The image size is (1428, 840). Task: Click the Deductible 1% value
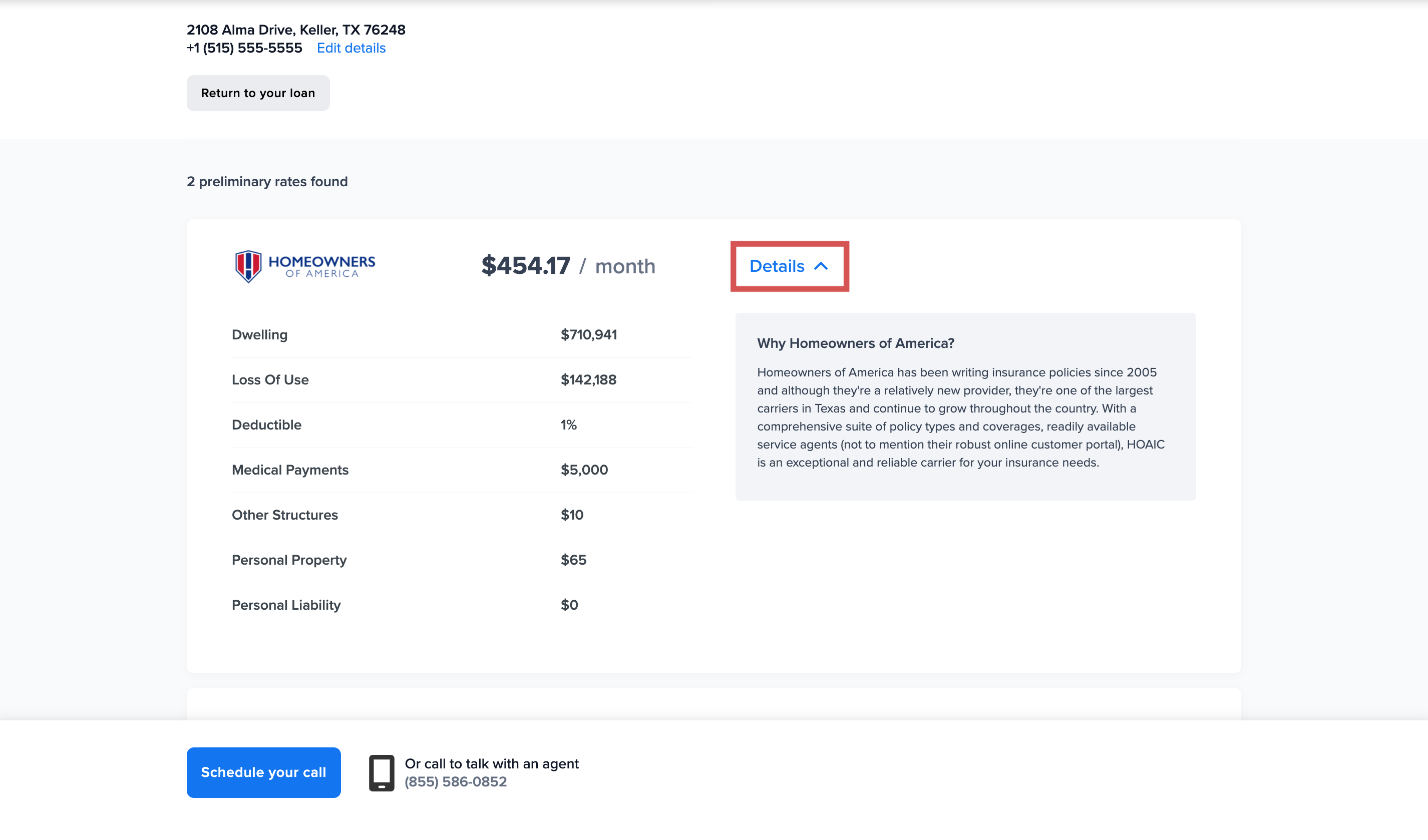[x=568, y=425]
